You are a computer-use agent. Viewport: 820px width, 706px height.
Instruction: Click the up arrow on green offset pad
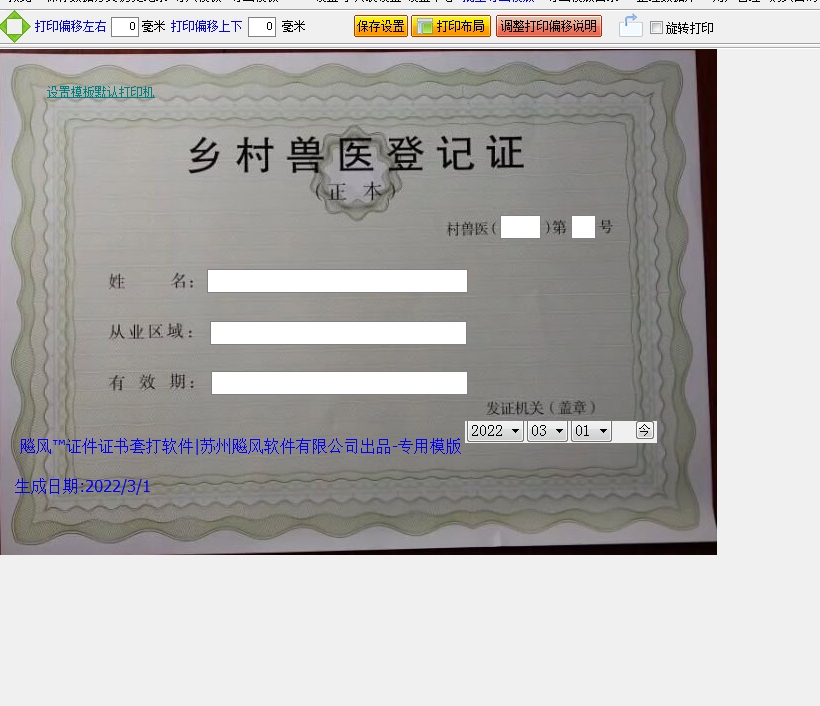[14, 15]
